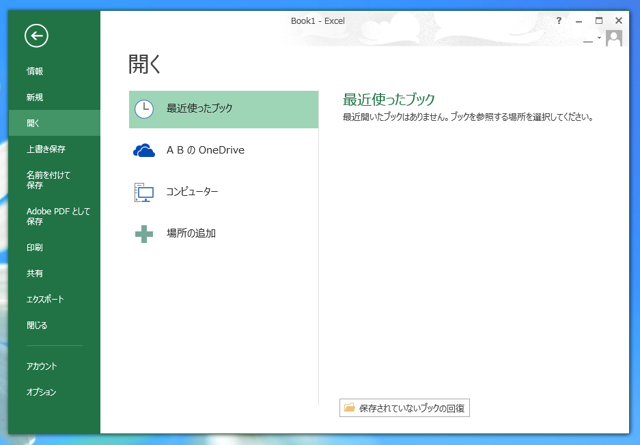The height and width of the screenshot is (445, 640).
Task: Click the green plus icon for add place
Action: tap(144, 234)
